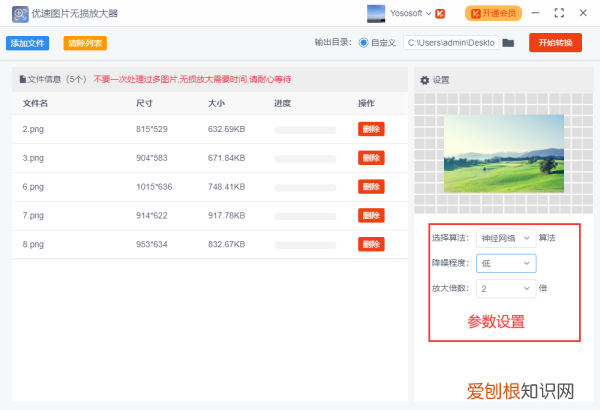Open the 放大倍数 dropdown
Screen dimensions: 600x410
pyautogui.click(x=506, y=289)
